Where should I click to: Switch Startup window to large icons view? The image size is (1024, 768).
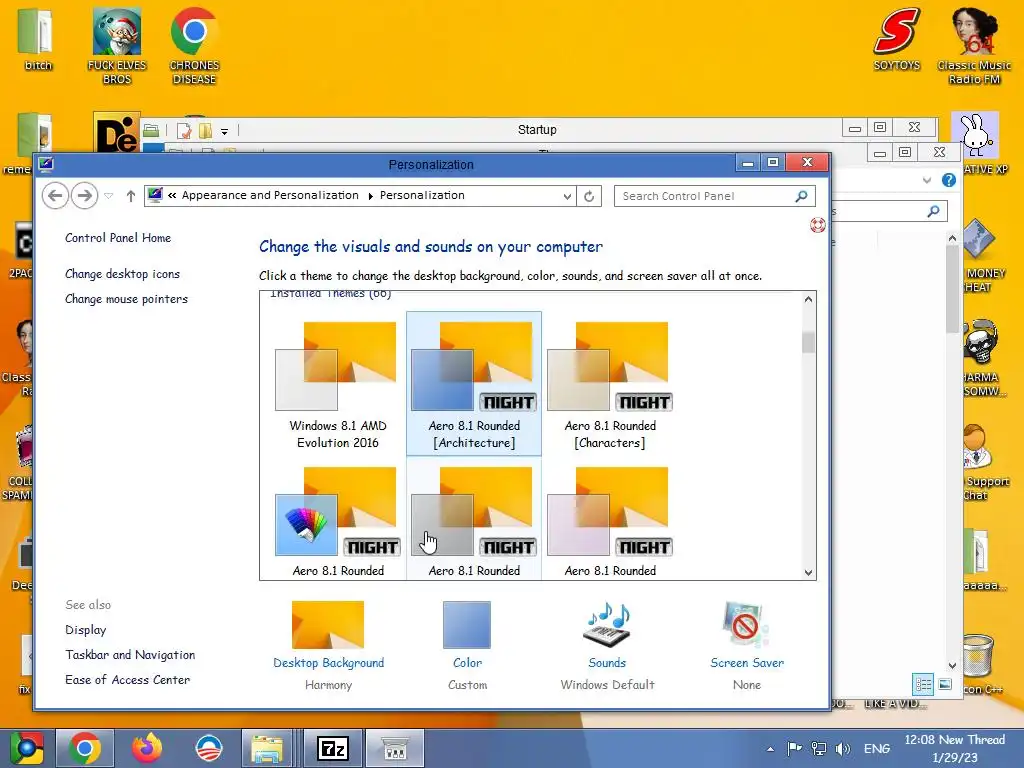[944, 684]
